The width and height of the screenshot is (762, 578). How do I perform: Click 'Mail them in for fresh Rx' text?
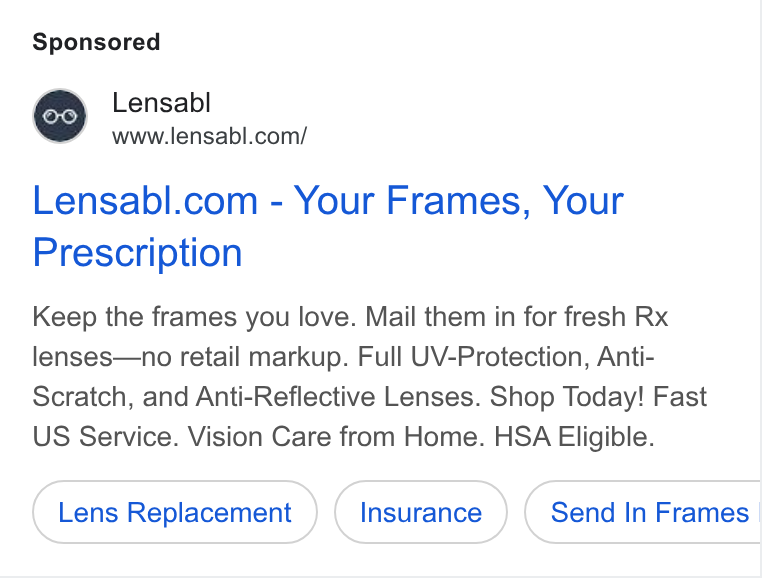click(x=517, y=317)
